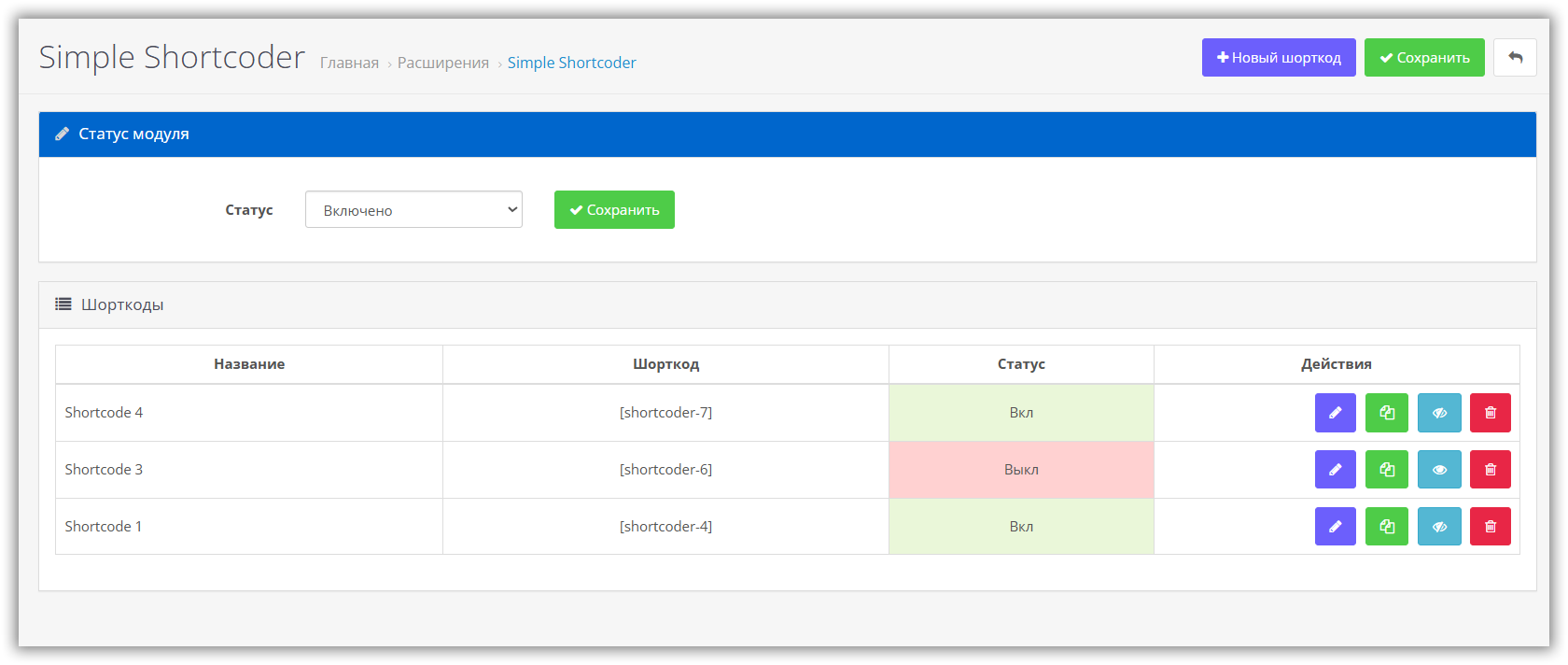Toggle visibility of Shortcode 4 via eye icon
This screenshot has width=1568, height=665.
[1439, 413]
